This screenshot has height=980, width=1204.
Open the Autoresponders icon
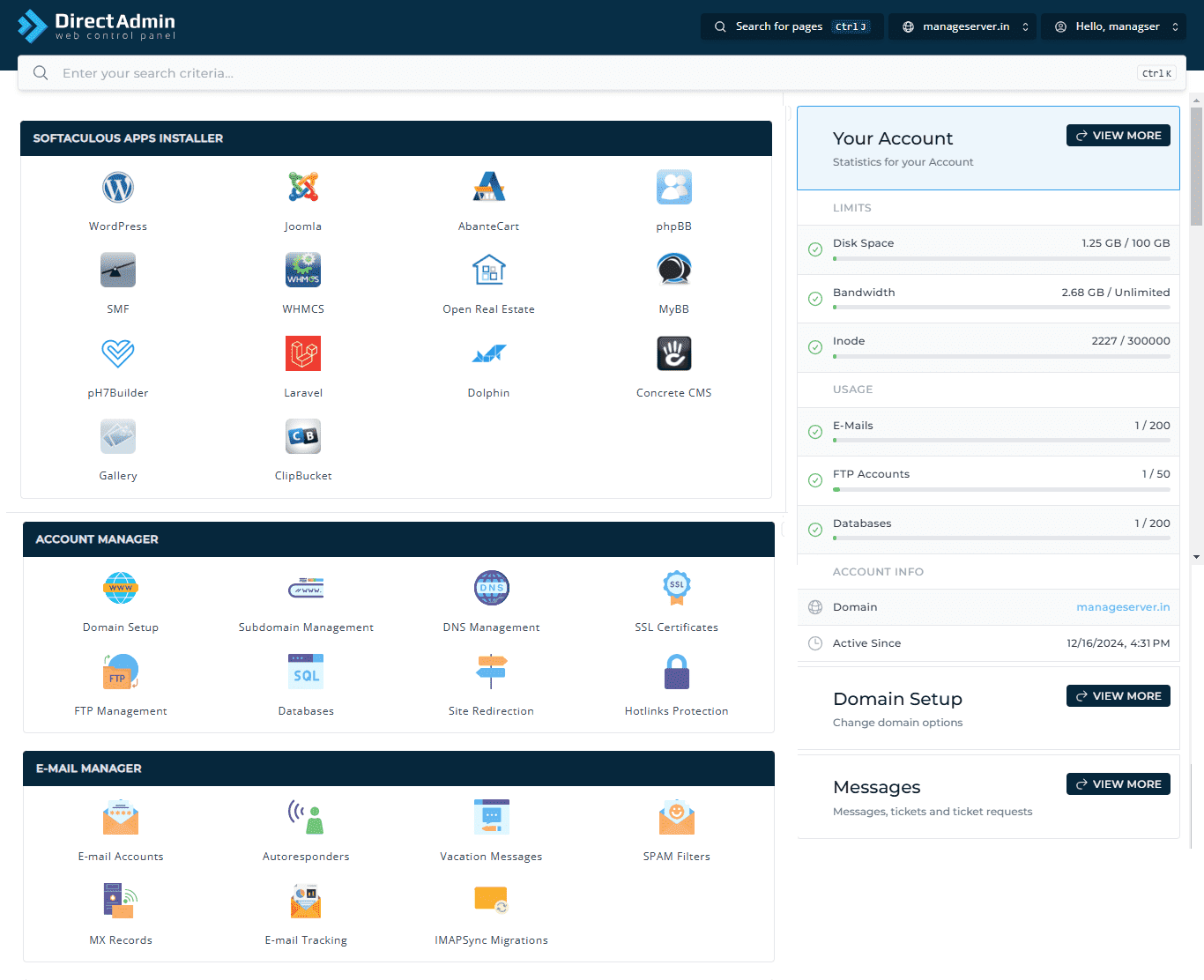[306, 817]
